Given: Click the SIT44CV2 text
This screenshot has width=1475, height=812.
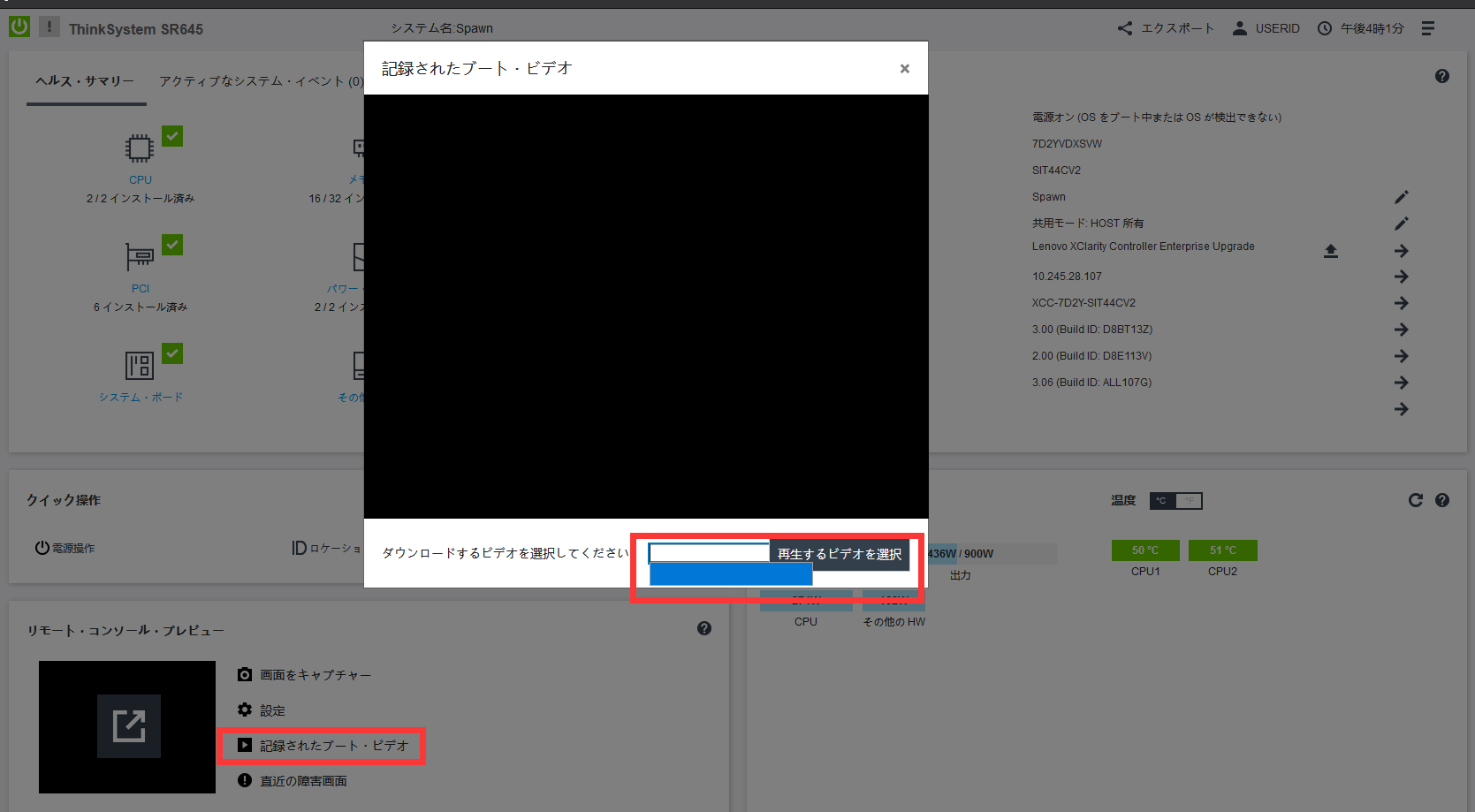Looking at the screenshot, I should [1056, 171].
